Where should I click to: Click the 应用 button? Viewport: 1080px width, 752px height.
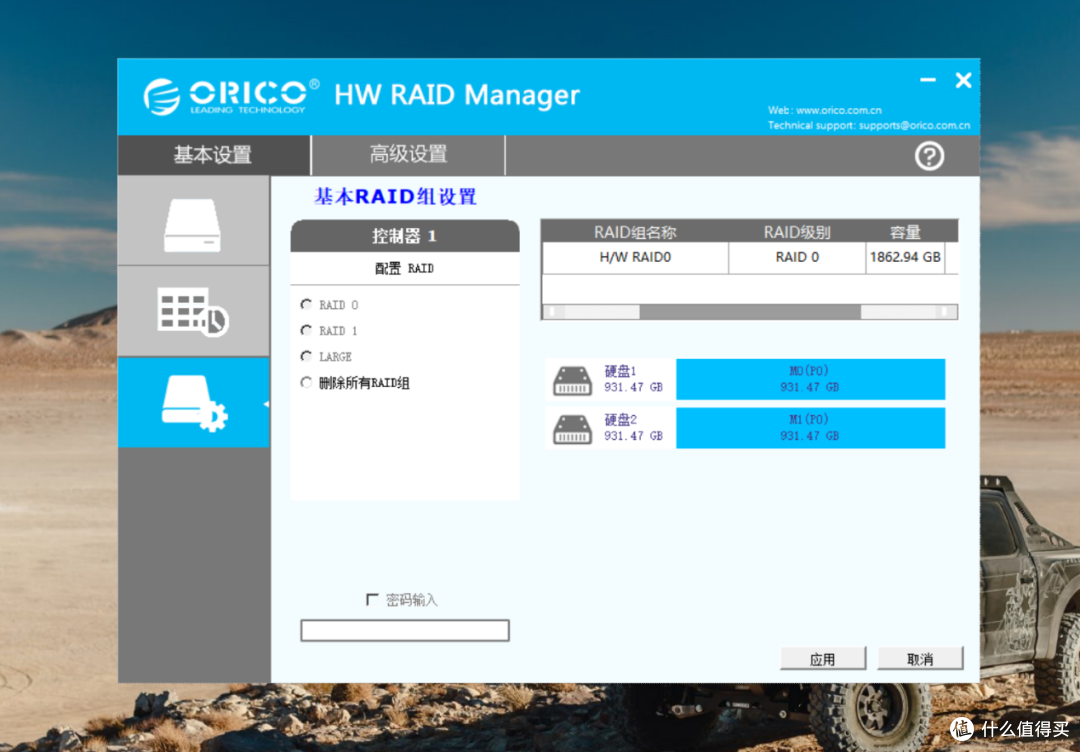pyautogui.click(x=822, y=659)
